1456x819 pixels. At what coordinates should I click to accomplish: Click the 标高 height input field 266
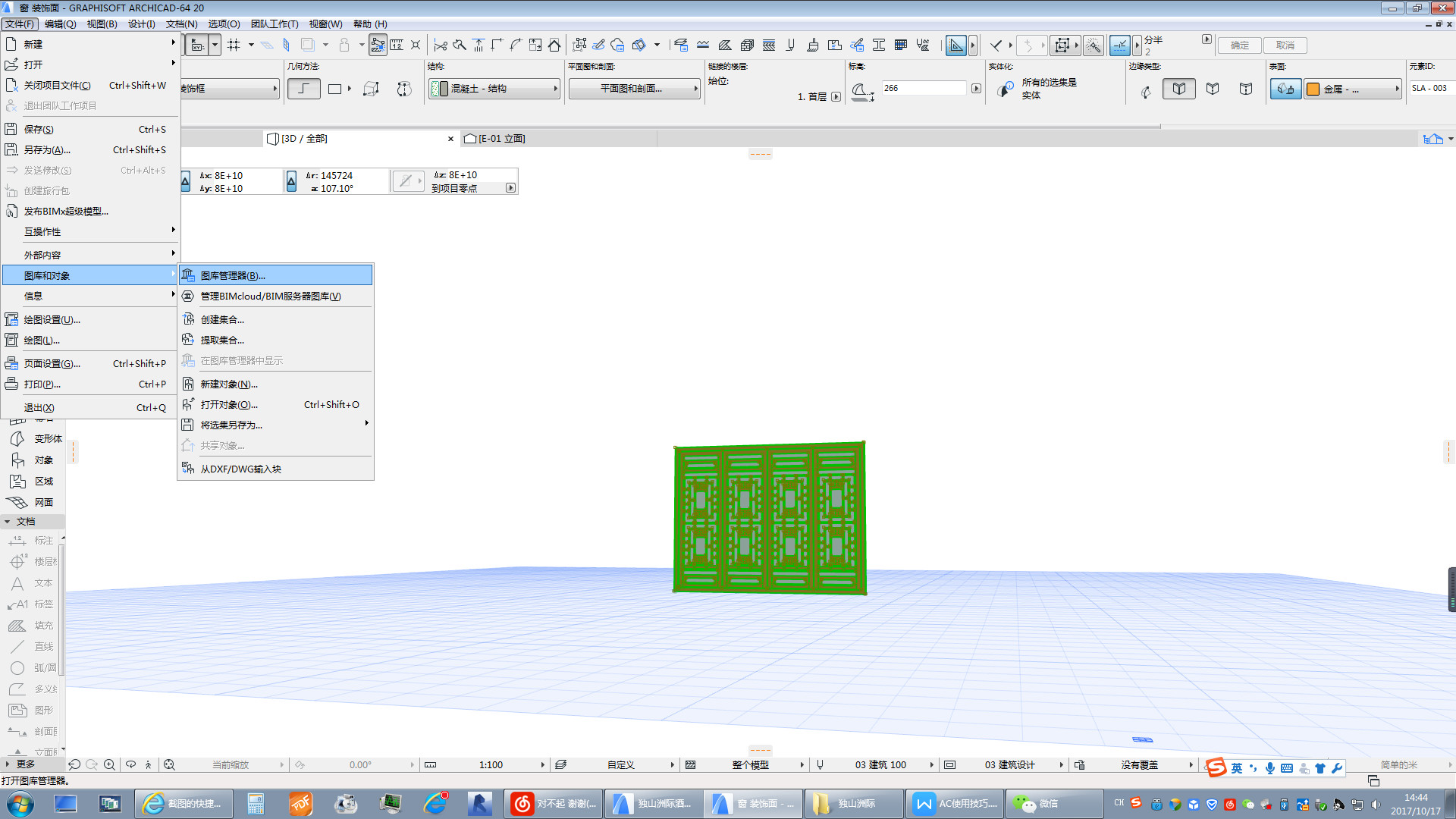[924, 88]
